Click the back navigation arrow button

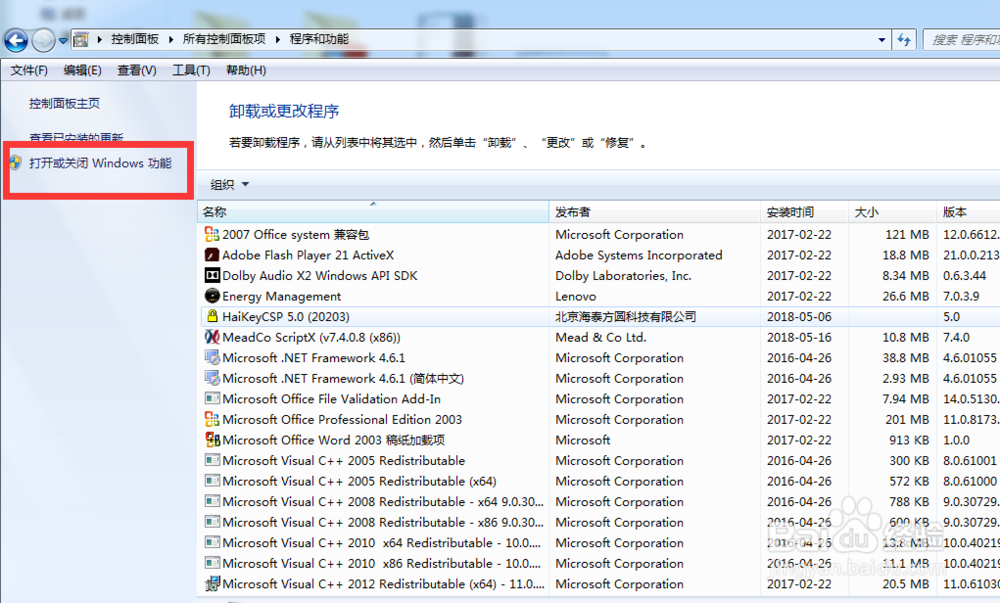coord(16,40)
